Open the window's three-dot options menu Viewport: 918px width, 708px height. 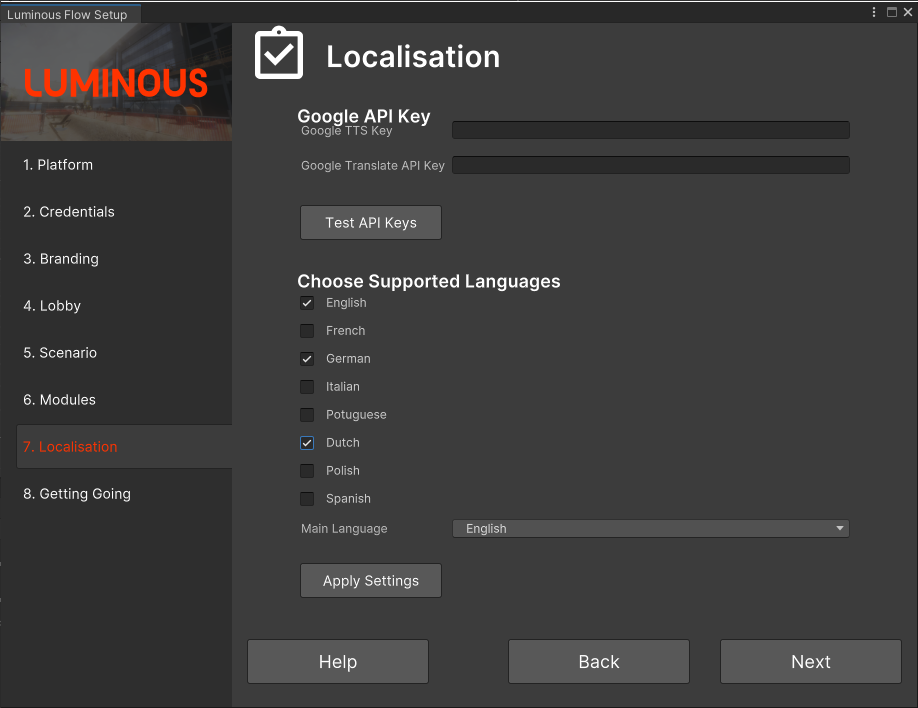(x=875, y=13)
